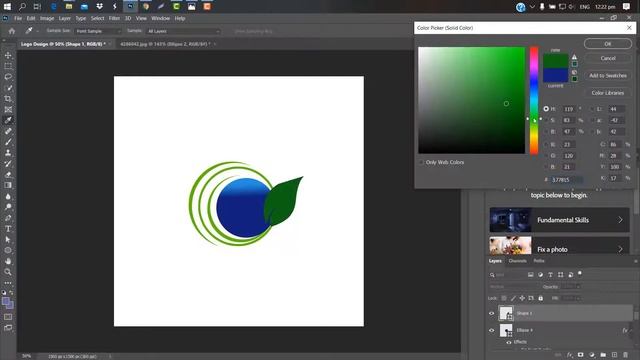Select the Rectangular Marquee tool
The image size is (640, 360).
[8, 66]
